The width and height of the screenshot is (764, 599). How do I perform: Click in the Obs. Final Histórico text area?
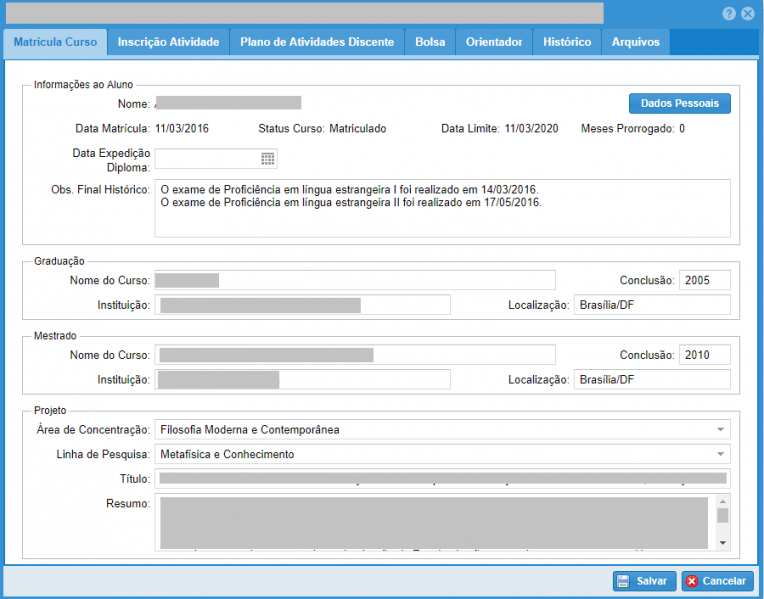(x=442, y=208)
